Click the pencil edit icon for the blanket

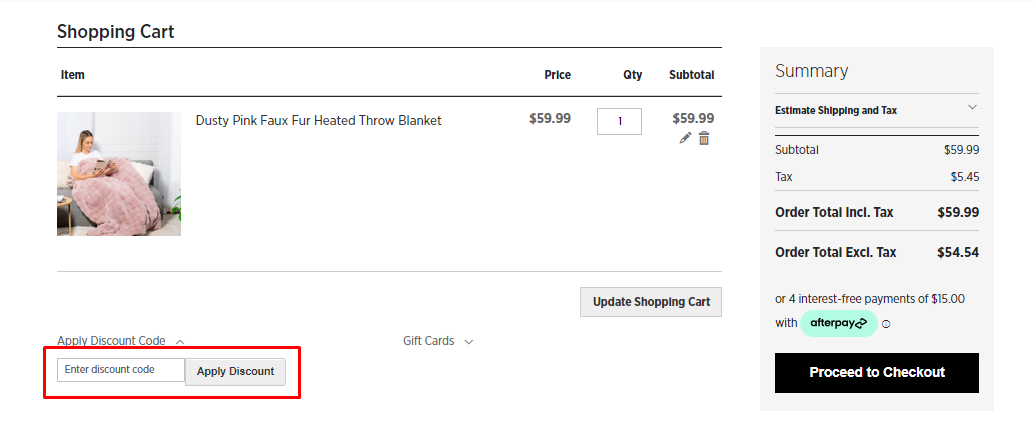pos(685,139)
